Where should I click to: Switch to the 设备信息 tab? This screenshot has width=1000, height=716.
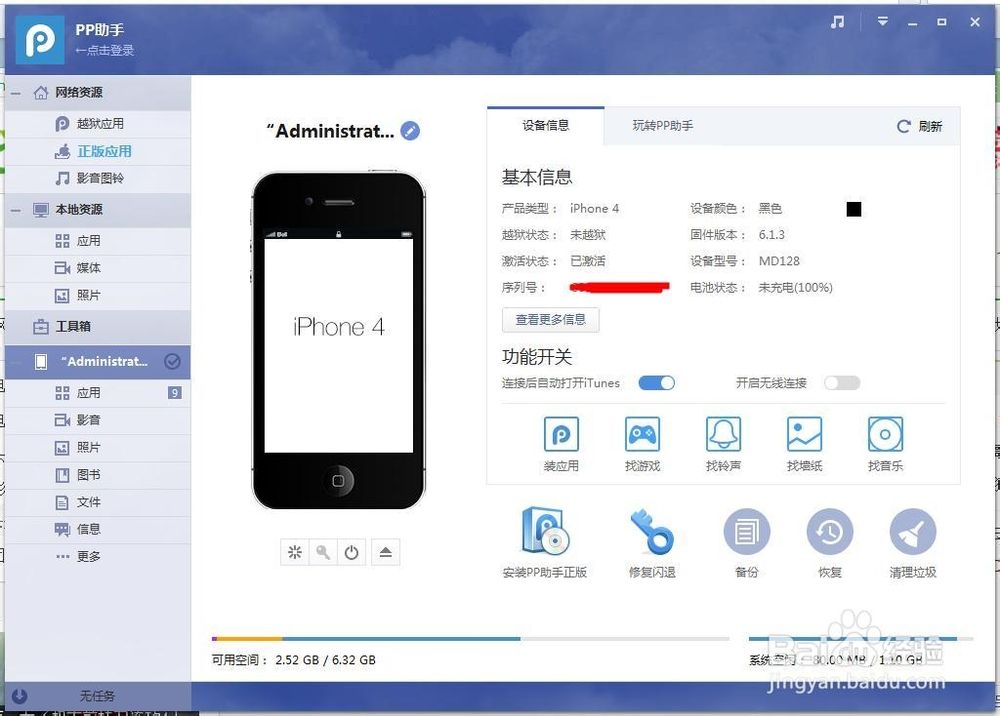545,126
